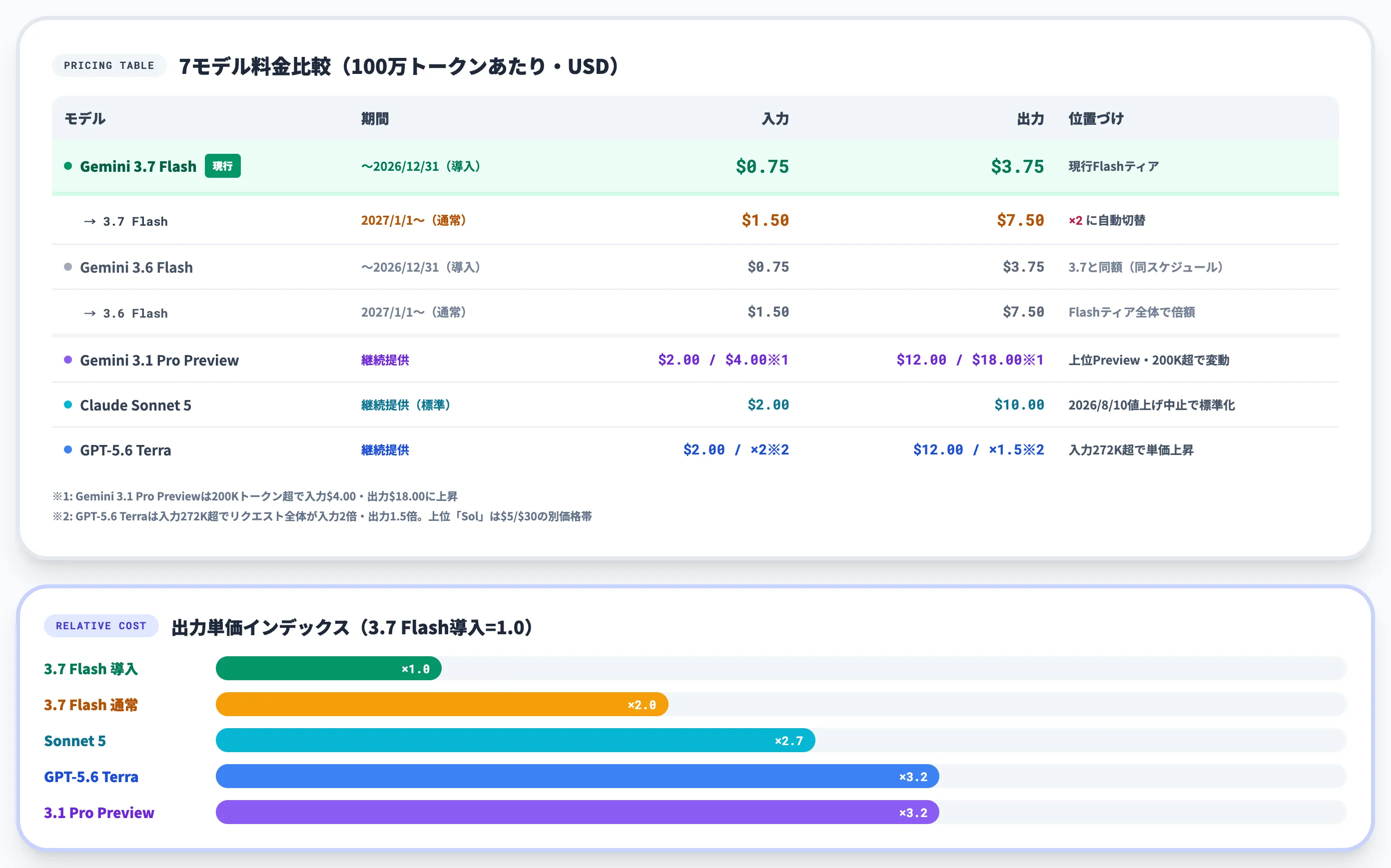Screen dimensions: 1391x868
Task: Click the PRICING TABLE badge
Action: click(109, 65)
